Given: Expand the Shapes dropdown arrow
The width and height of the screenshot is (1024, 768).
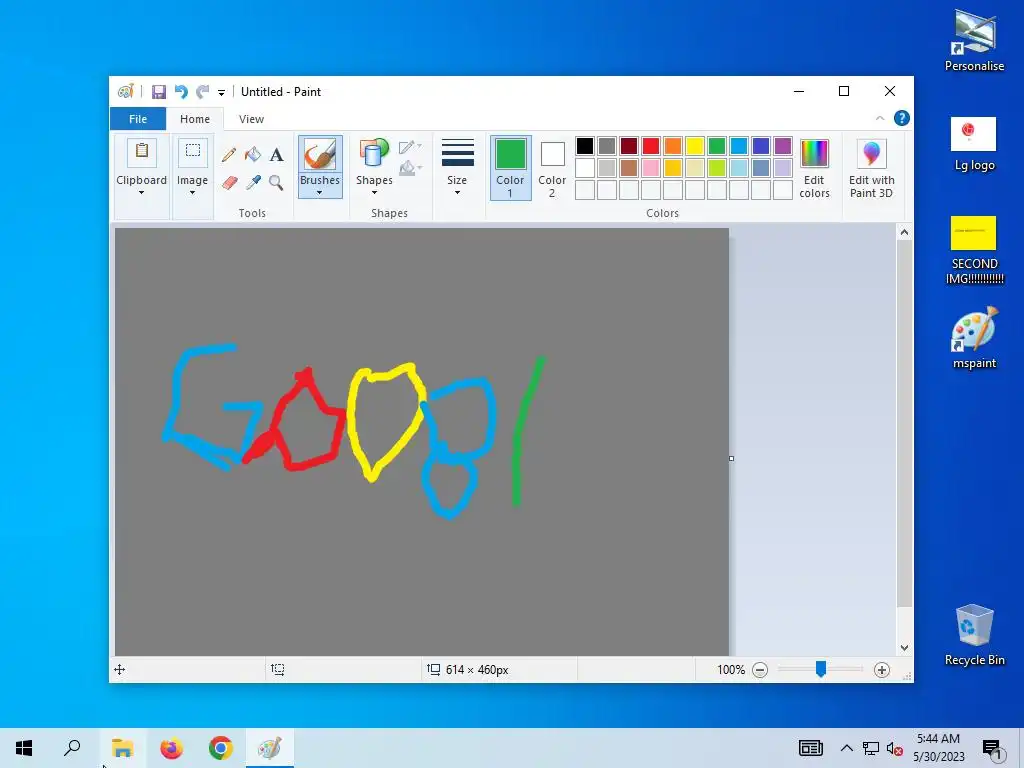Looking at the screenshot, I should click(x=374, y=193).
